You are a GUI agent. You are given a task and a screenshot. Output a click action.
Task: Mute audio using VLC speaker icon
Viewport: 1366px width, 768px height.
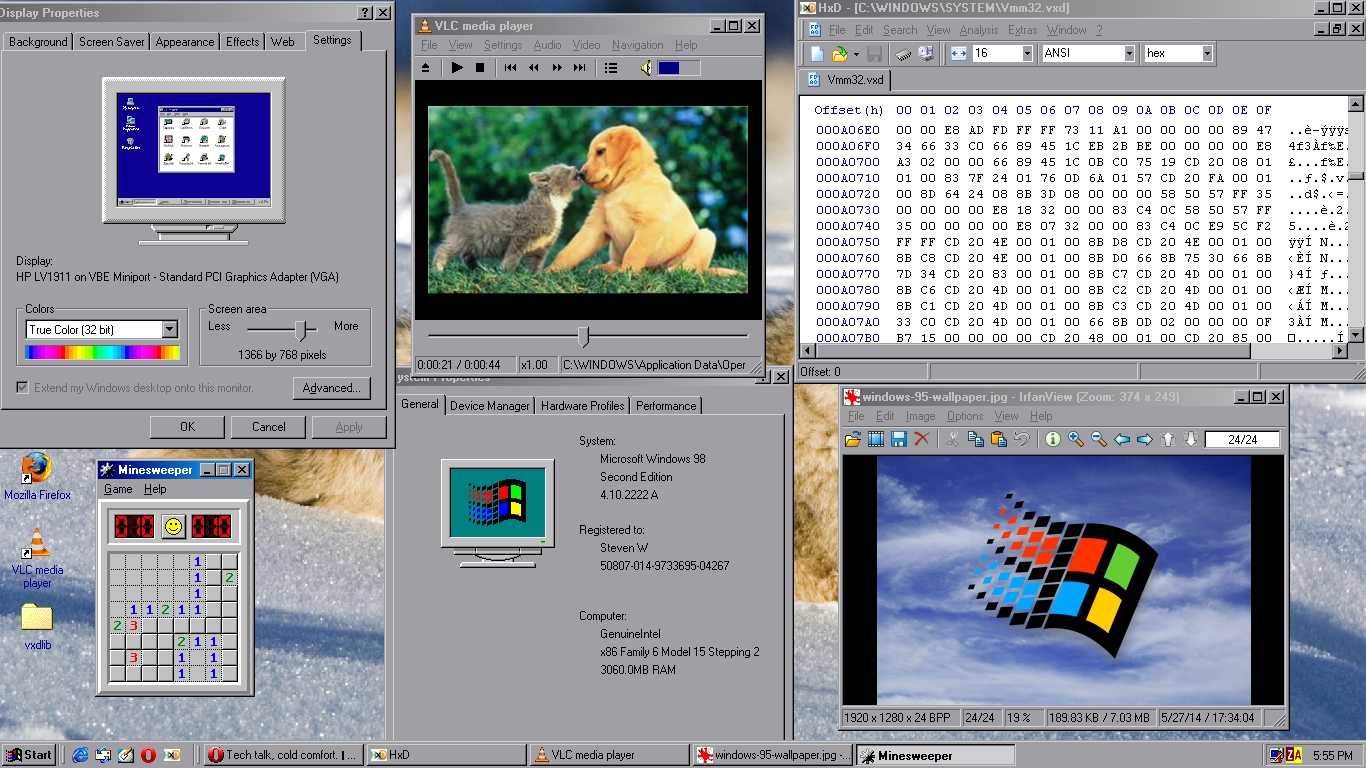(x=646, y=68)
